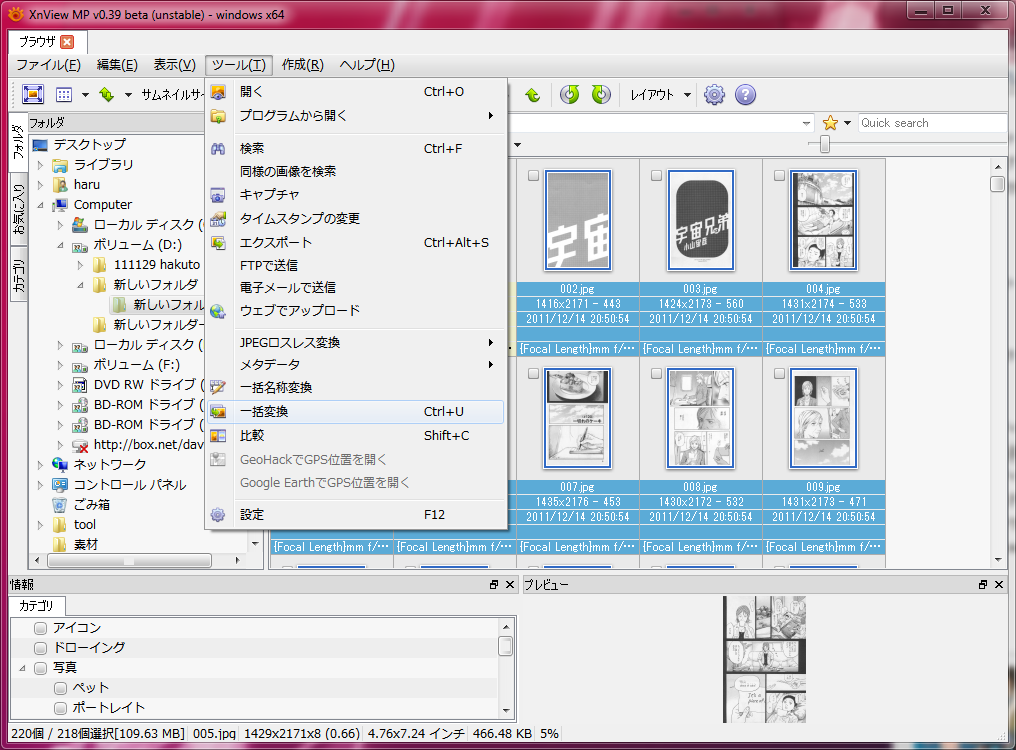Click the green sort arrows icon
The height and width of the screenshot is (750, 1016).
coord(107,95)
